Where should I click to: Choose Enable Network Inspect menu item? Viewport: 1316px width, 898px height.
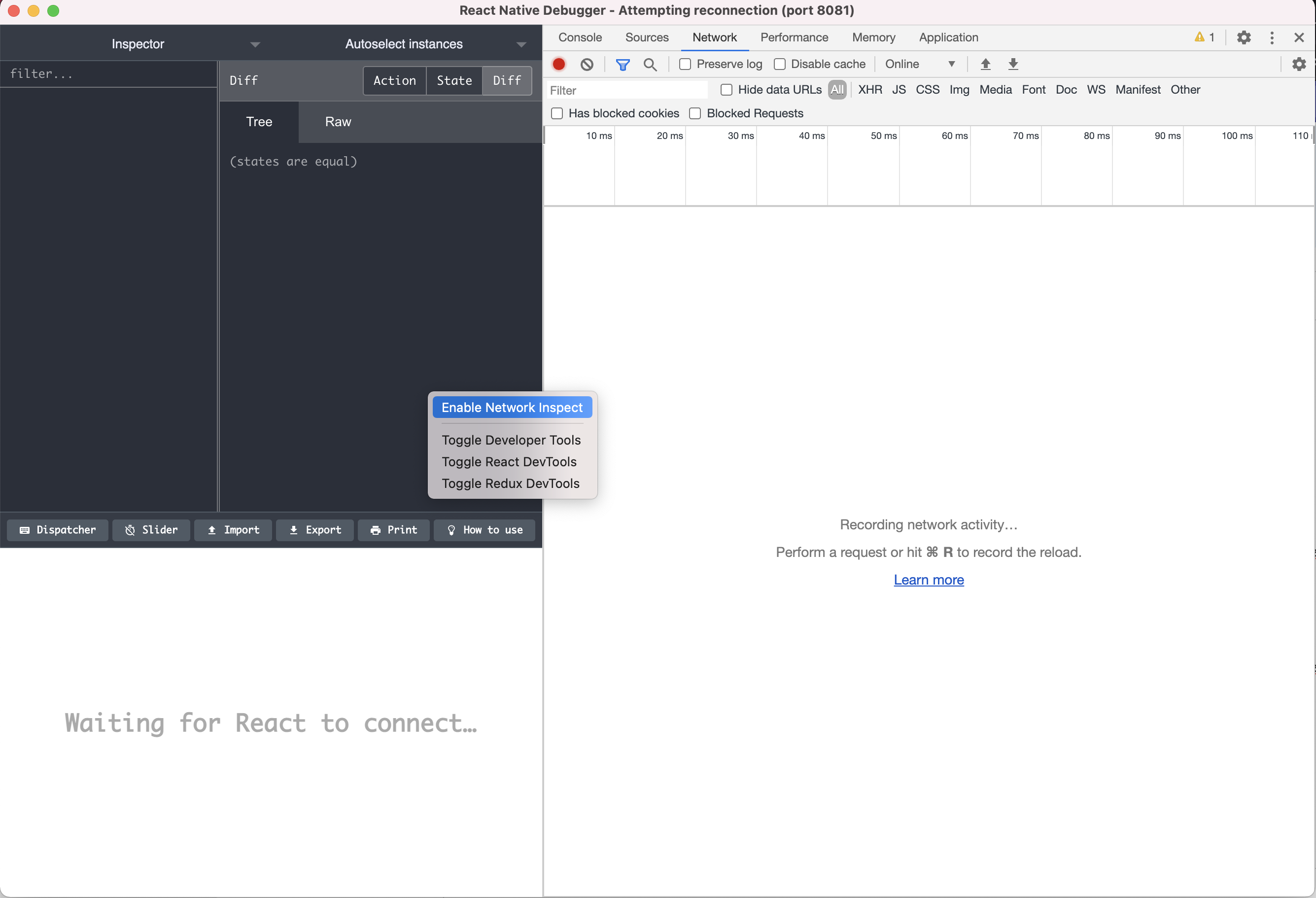(x=512, y=408)
